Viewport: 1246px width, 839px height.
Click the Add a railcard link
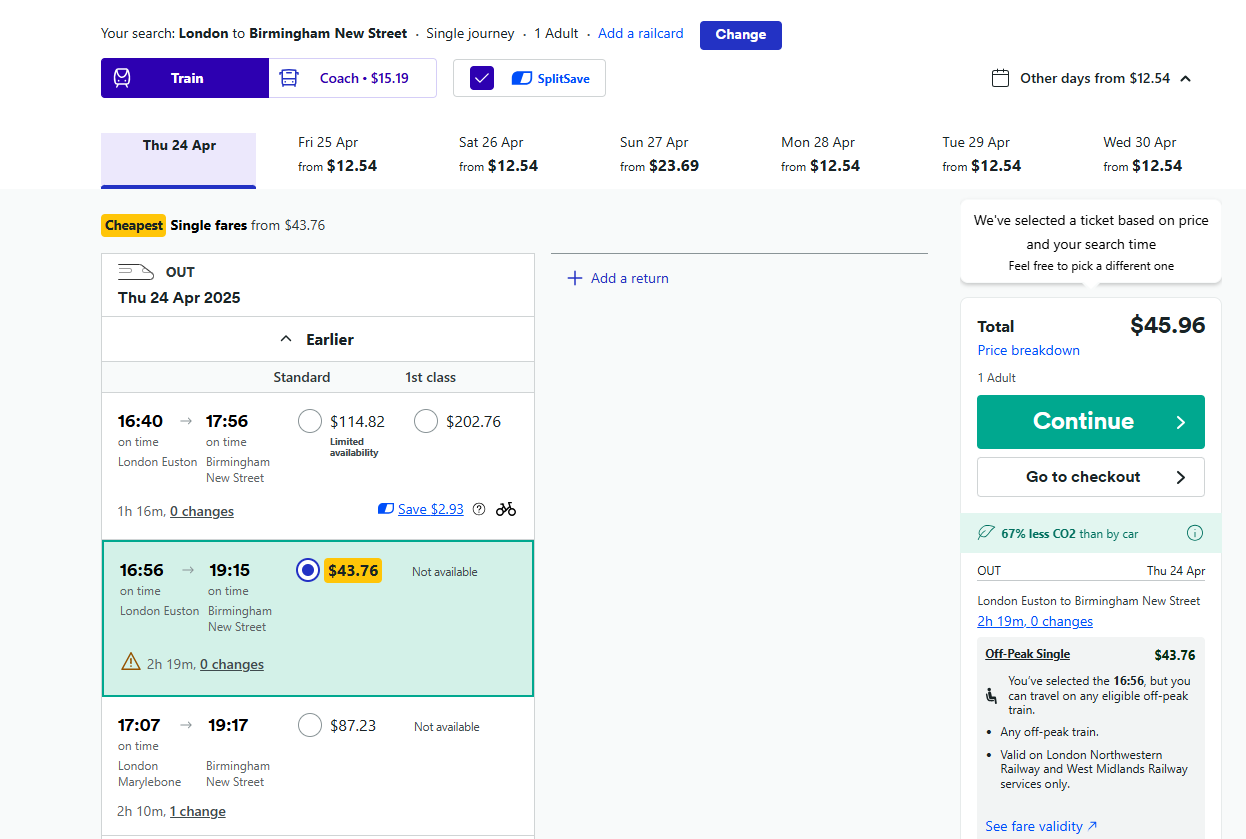640,33
